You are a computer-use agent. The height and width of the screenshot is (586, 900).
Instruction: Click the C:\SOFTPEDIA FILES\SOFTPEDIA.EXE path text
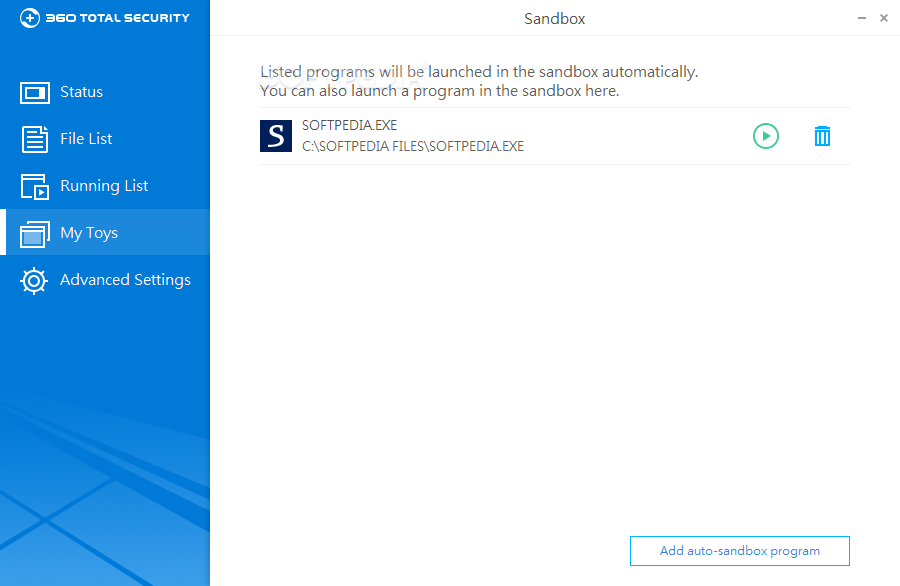413,146
